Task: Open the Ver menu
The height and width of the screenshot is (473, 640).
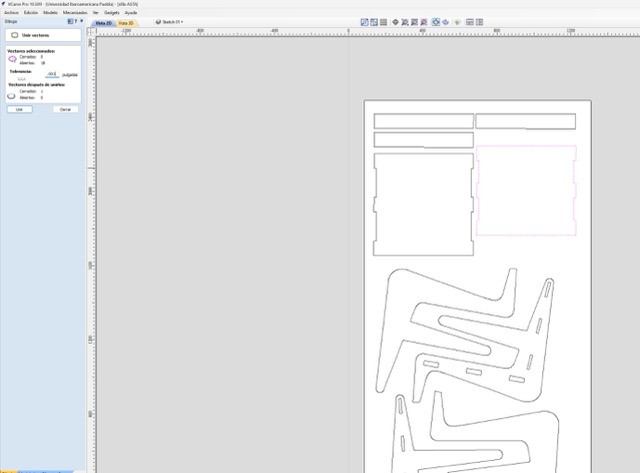Action: click(95, 13)
